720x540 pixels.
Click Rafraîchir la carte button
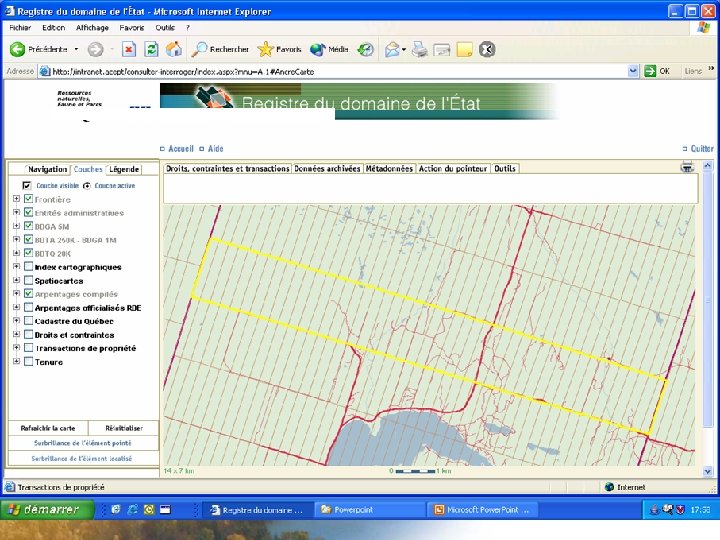click(x=48, y=428)
